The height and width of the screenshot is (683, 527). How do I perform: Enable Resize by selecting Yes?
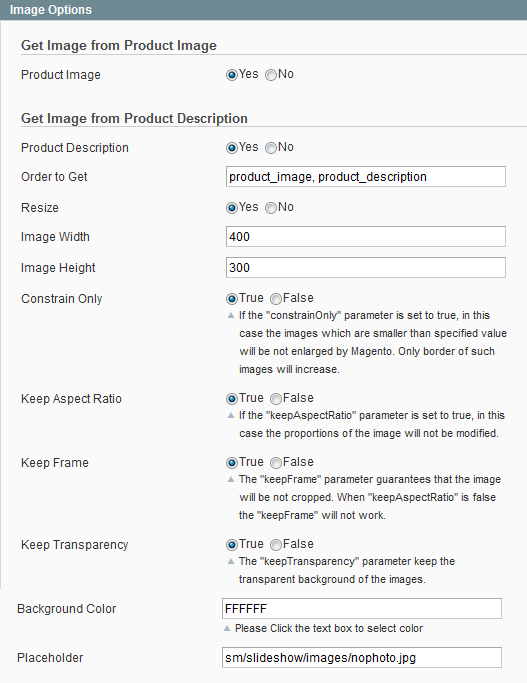click(232, 208)
